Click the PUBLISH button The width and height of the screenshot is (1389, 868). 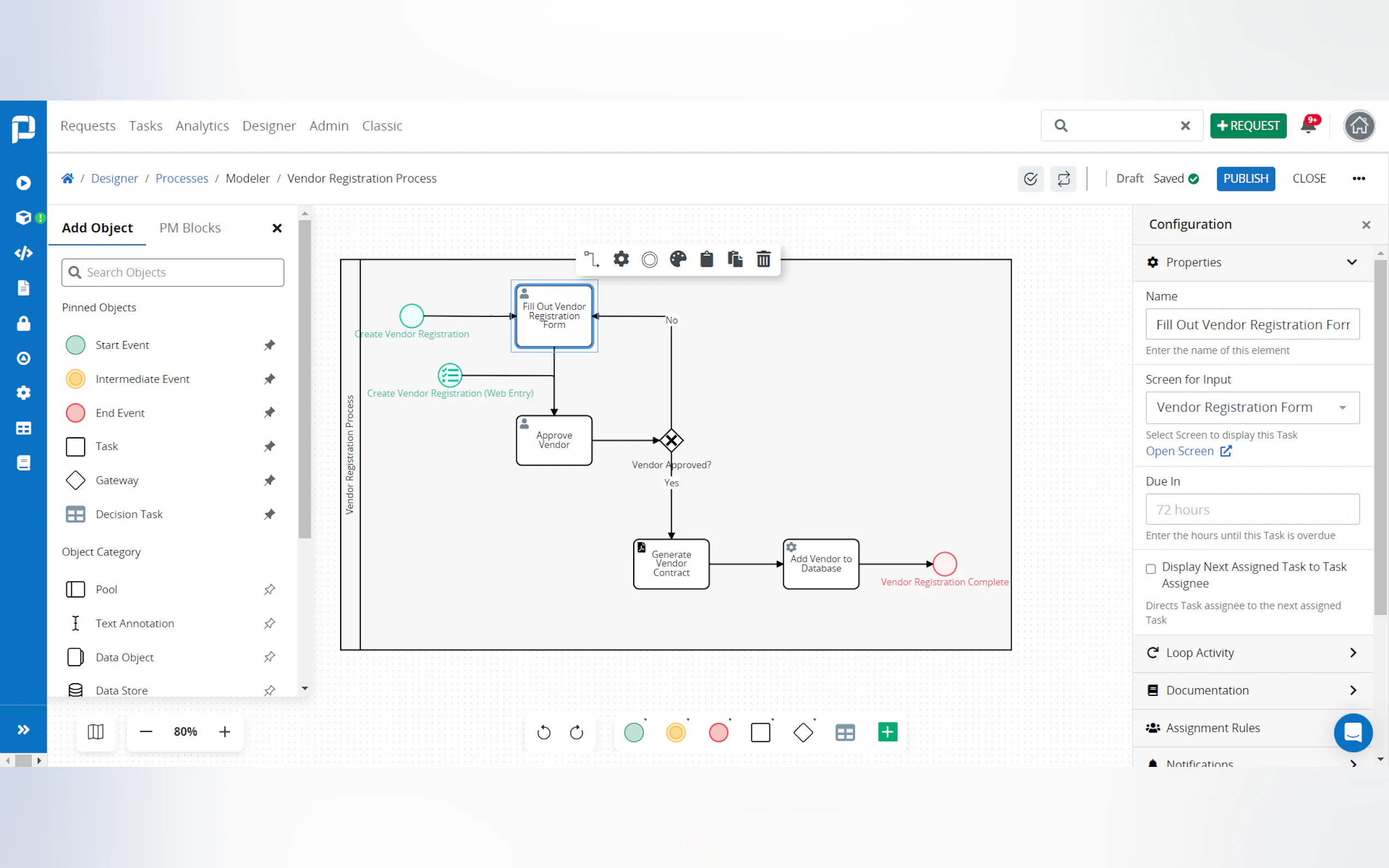pos(1245,179)
